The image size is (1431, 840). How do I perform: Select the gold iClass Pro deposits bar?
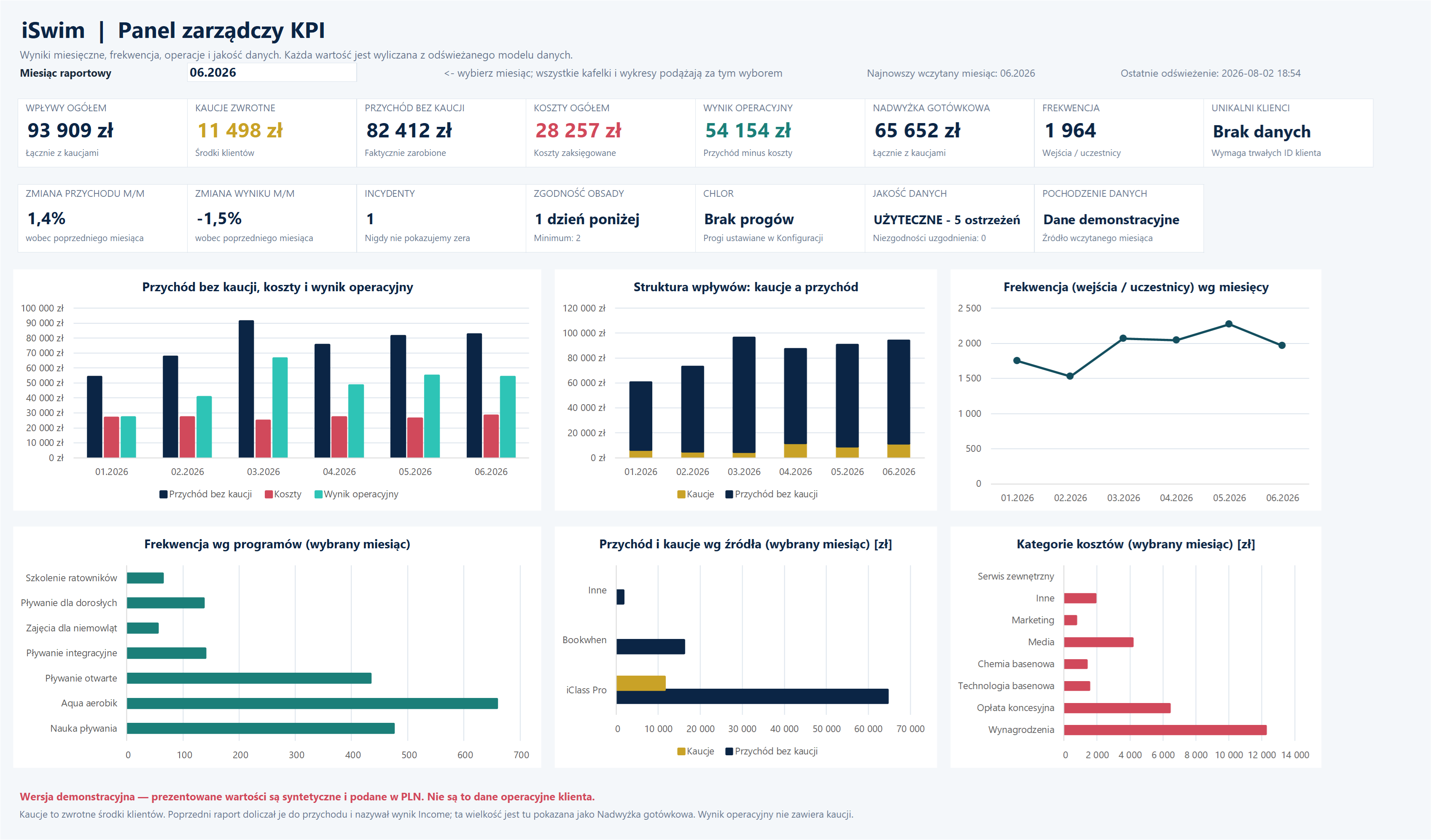tap(640, 683)
